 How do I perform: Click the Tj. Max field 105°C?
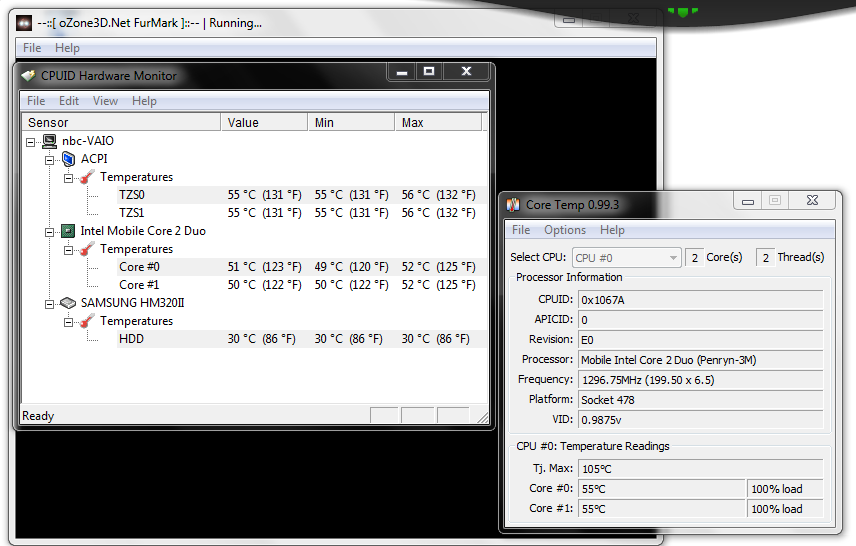(x=700, y=468)
